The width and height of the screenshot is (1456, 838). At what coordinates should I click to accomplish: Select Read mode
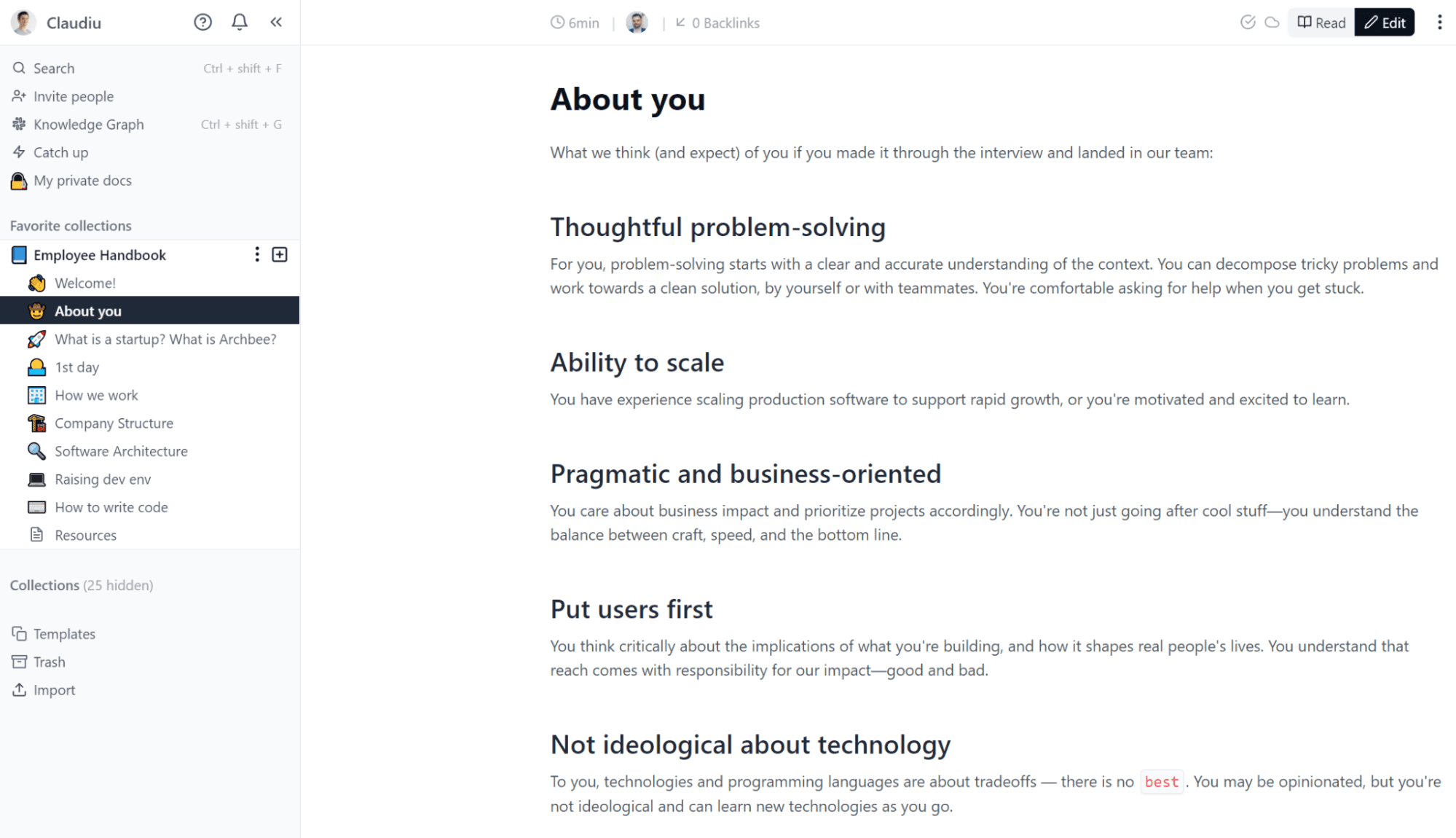[1320, 23]
